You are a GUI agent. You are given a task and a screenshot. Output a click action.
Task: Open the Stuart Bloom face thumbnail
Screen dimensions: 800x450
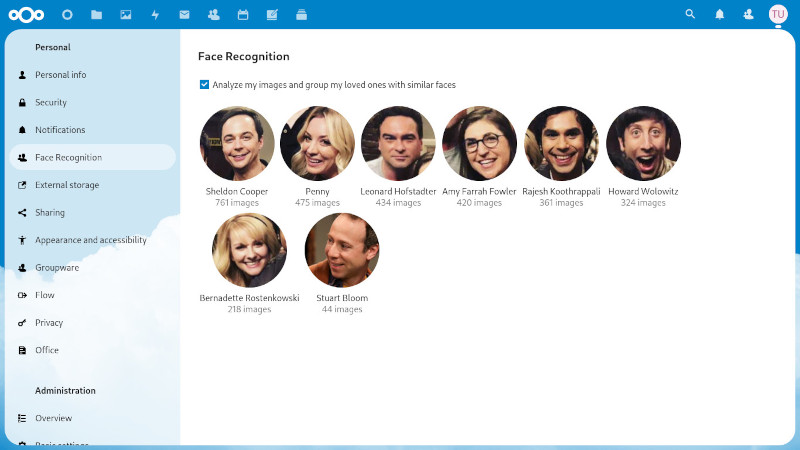pos(342,250)
